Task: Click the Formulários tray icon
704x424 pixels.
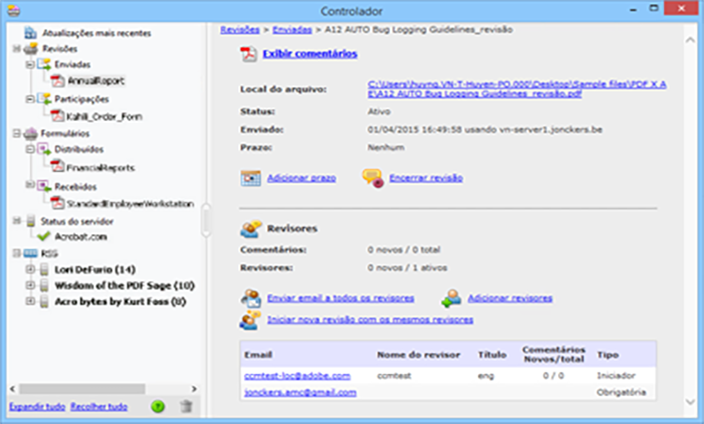Action: pyautogui.click(x=31, y=133)
